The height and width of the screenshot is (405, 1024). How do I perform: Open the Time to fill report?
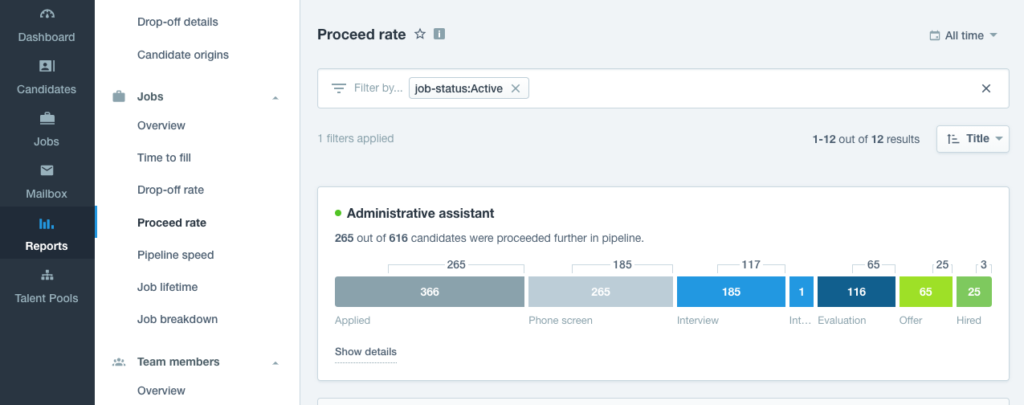click(164, 157)
